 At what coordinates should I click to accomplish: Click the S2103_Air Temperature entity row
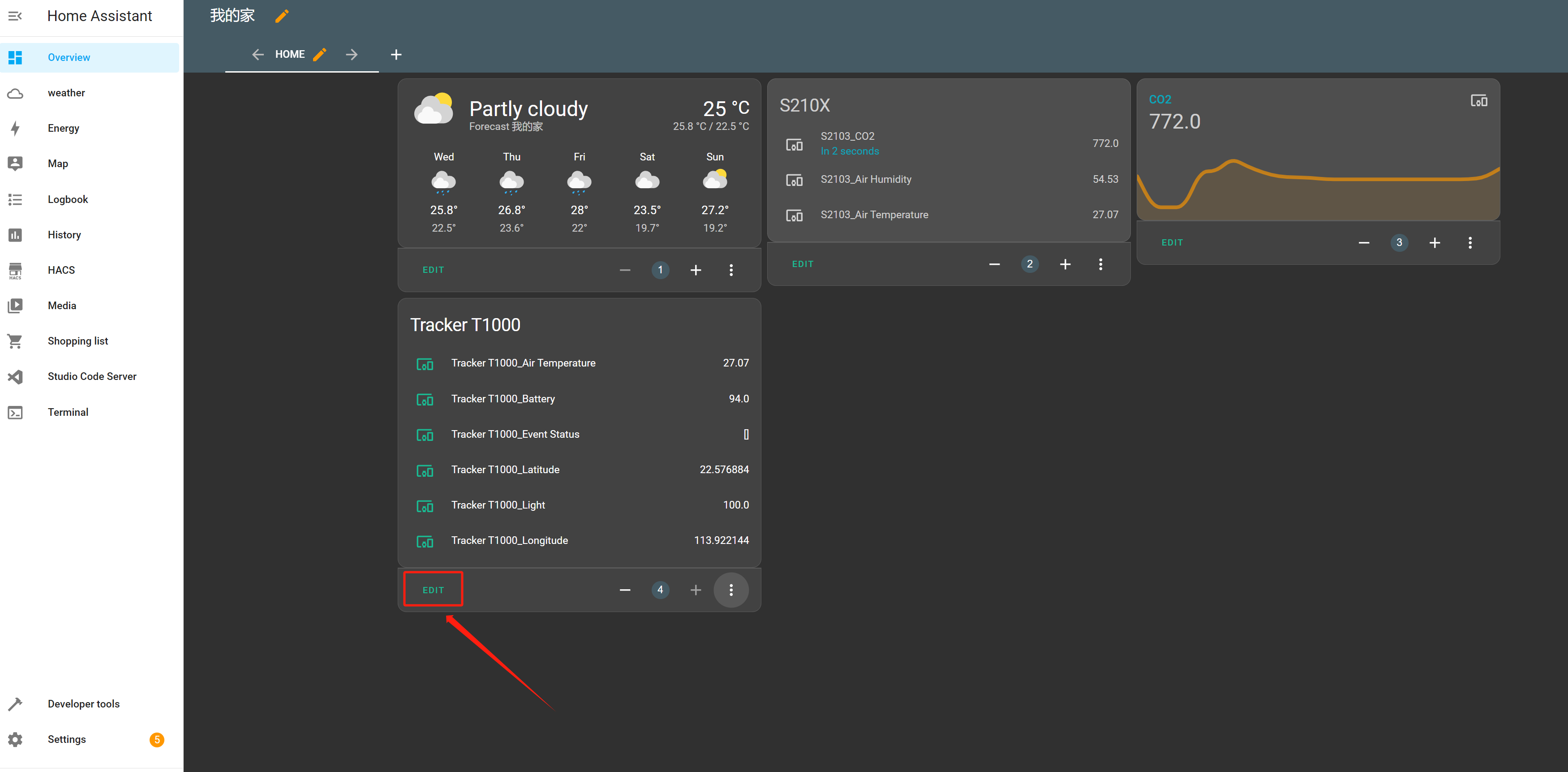(949, 214)
